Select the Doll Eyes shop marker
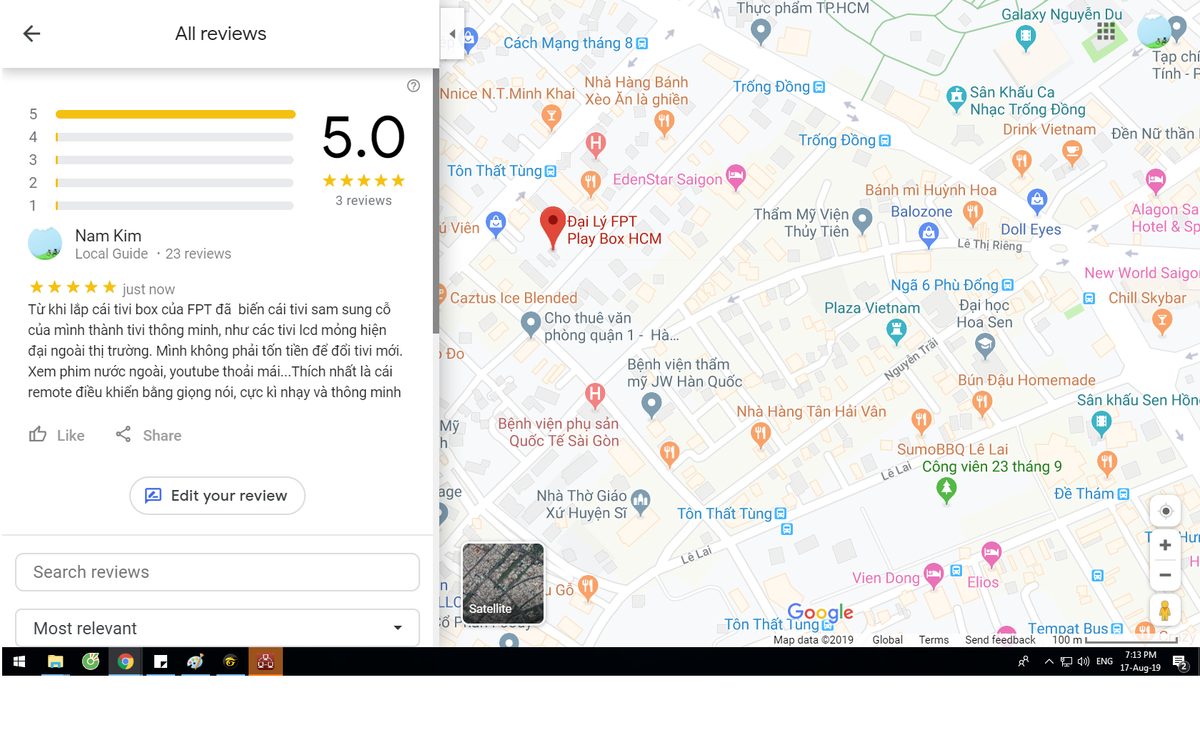The image size is (1200, 750). click(x=1037, y=202)
